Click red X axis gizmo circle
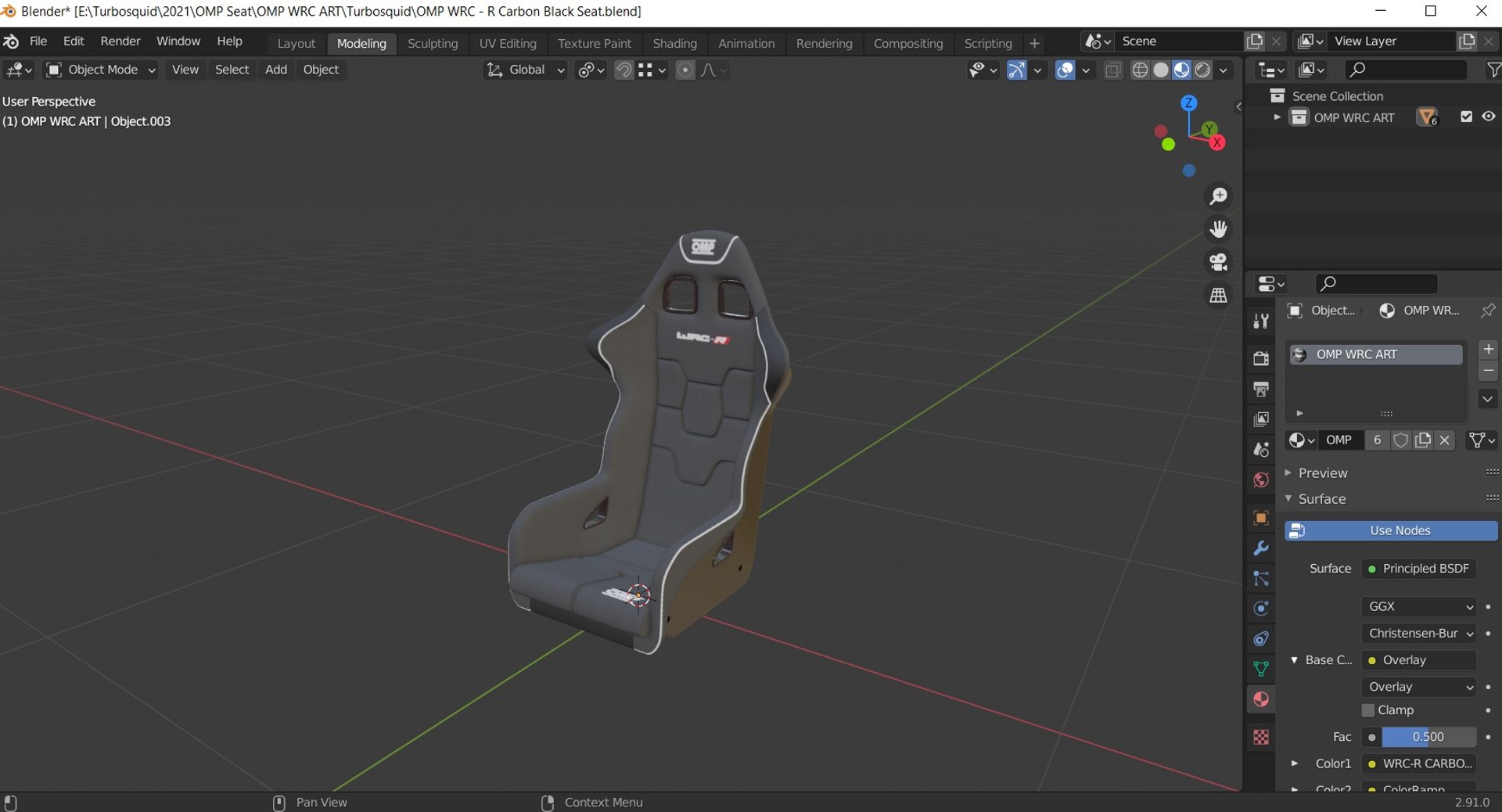Screen dimensions: 1502x812 [x=1217, y=142]
